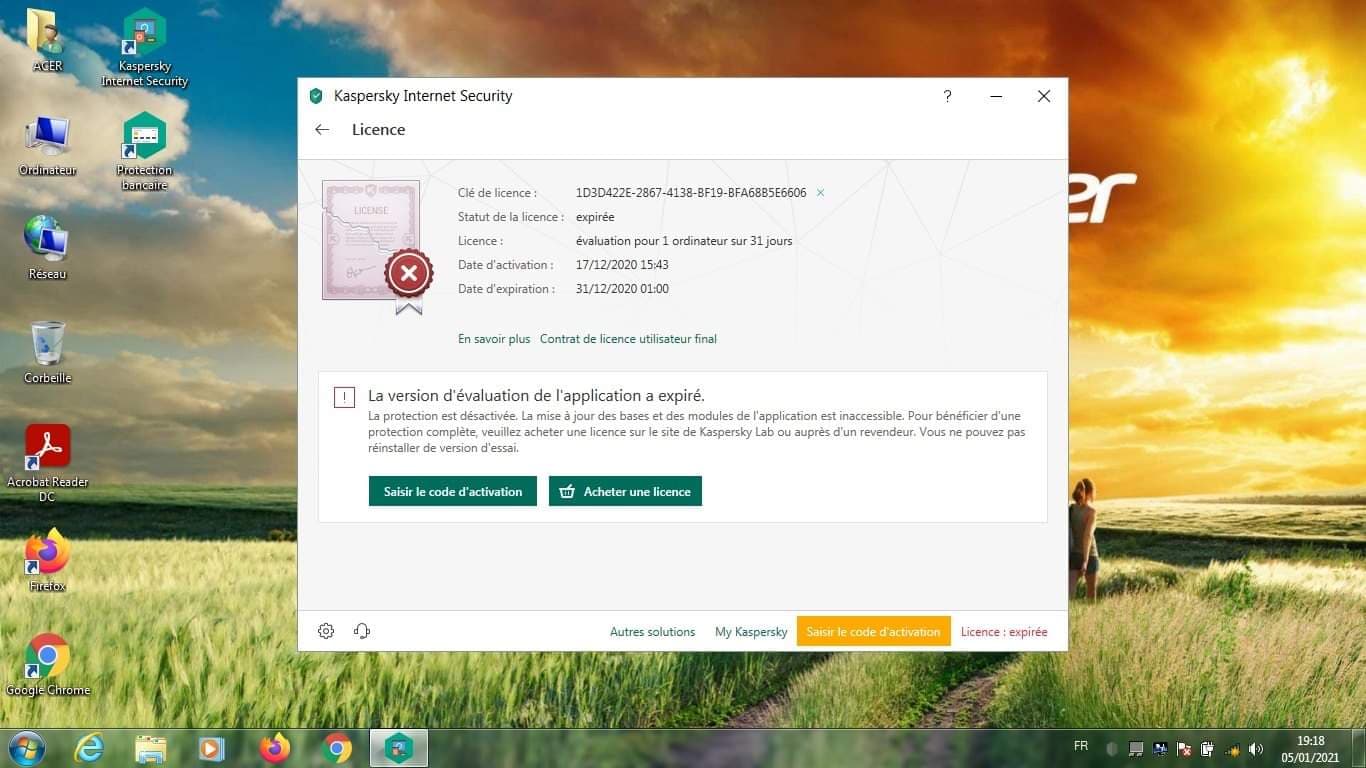This screenshot has width=1366, height=768.
Task: Open the volume speaker tray icon
Action: tap(1256, 749)
